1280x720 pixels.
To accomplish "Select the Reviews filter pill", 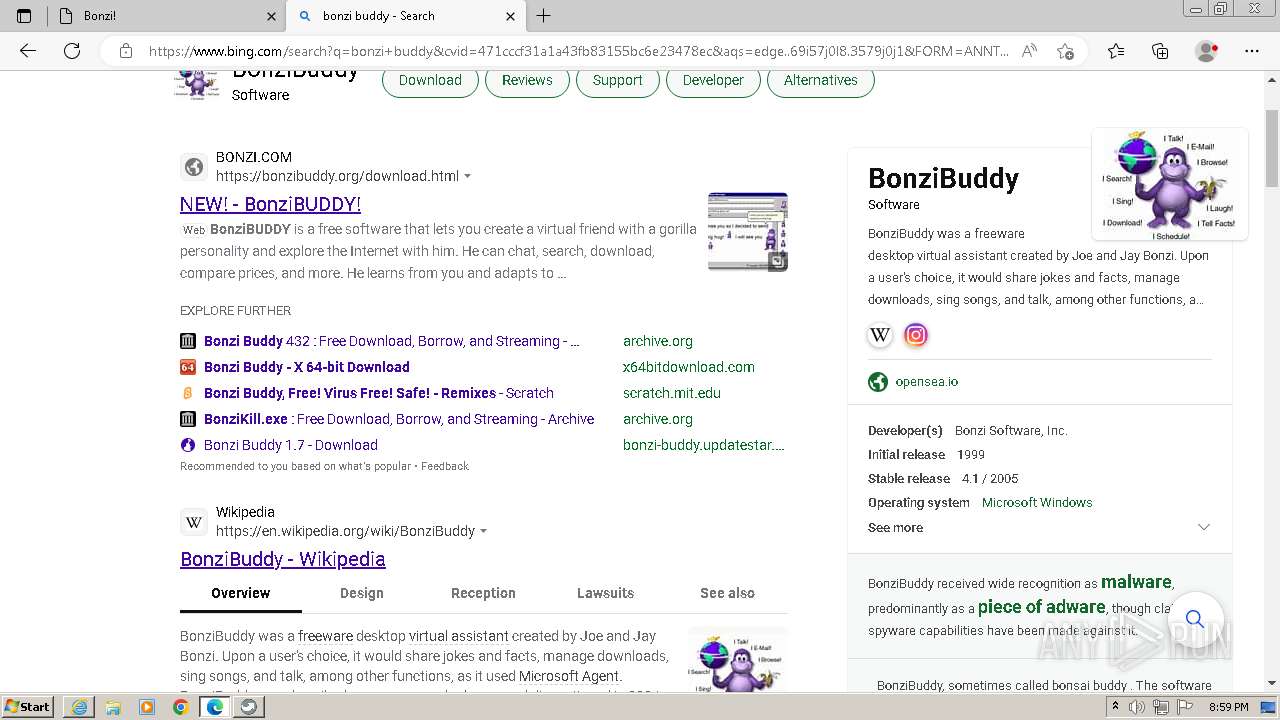I will coord(527,80).
